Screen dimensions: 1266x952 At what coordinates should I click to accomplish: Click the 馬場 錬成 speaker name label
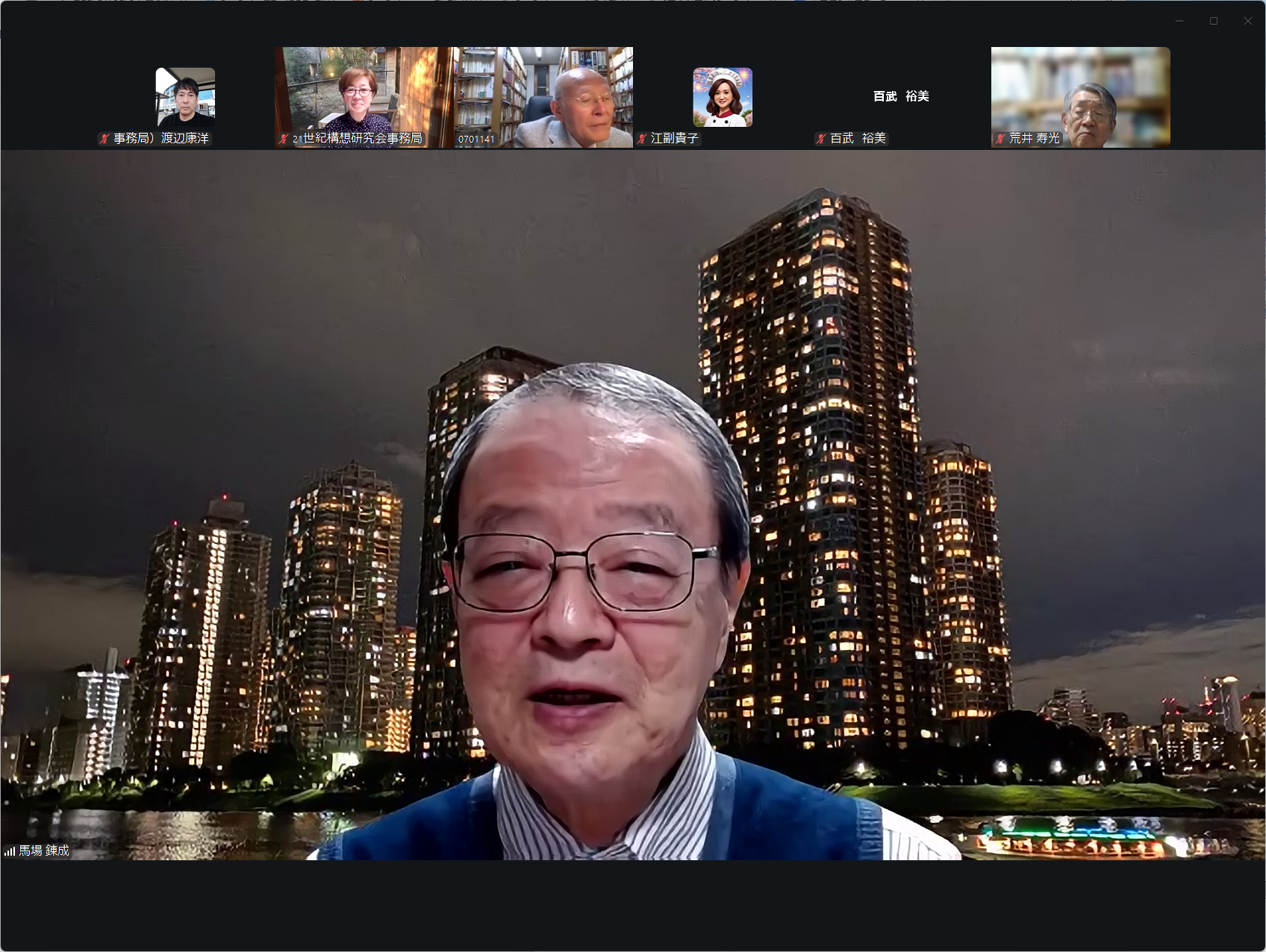44,851
